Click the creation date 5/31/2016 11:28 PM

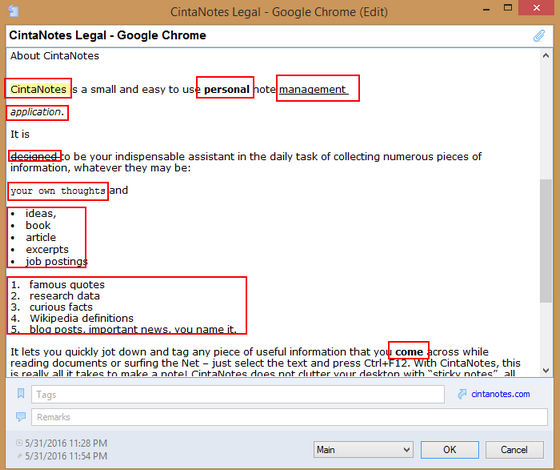coord(66,443)
